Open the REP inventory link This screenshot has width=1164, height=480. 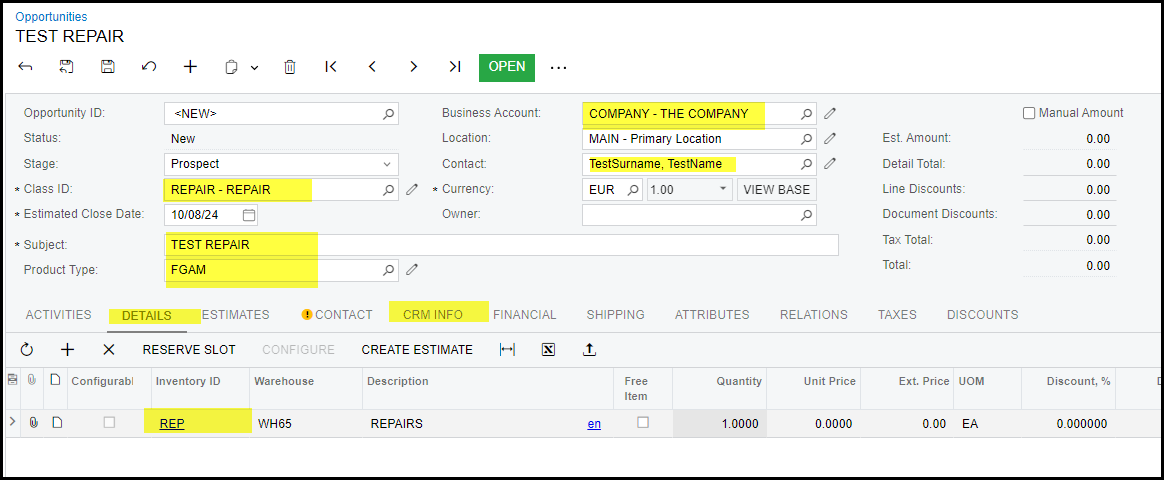point(172,424)
